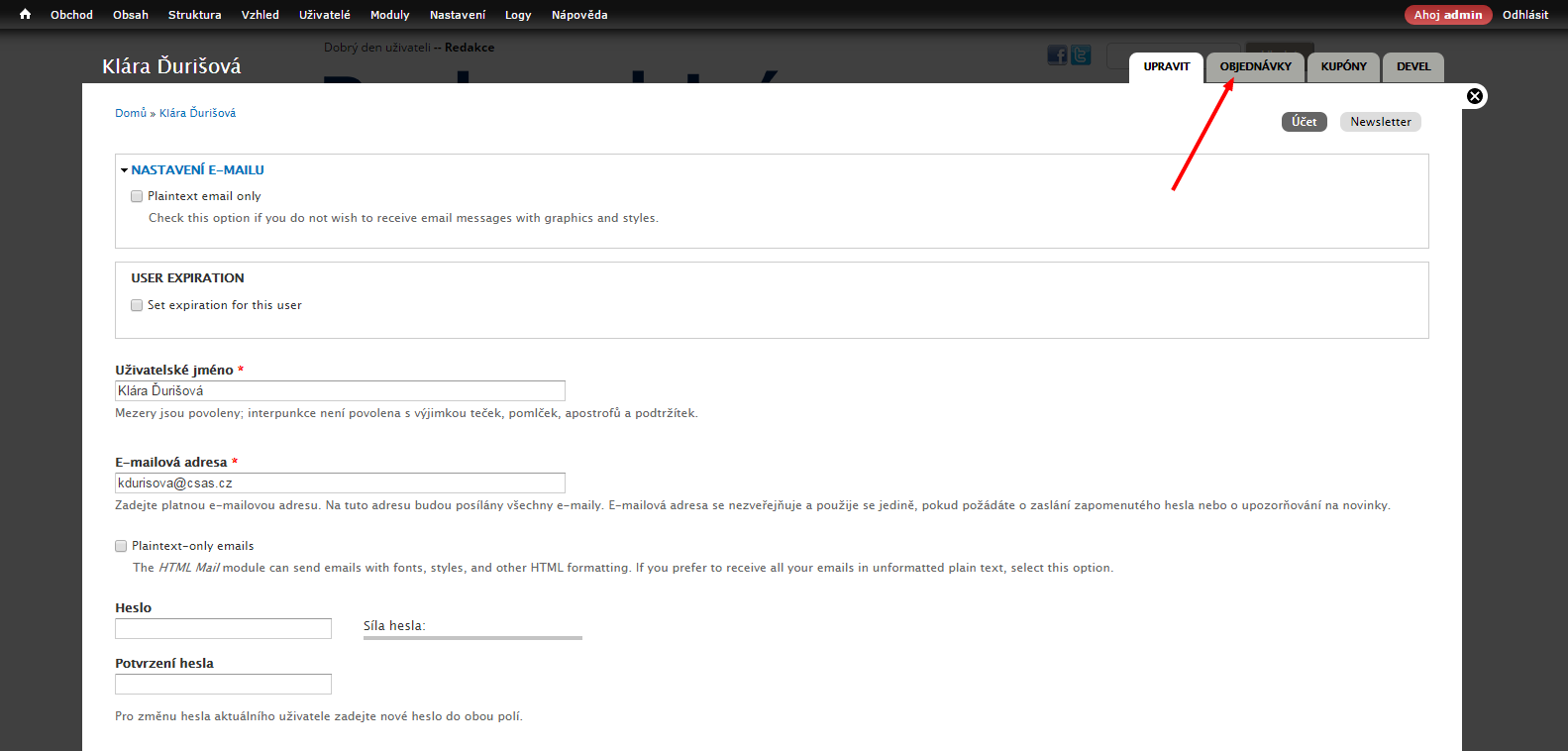Open the Obsah admin menu
This screenshot has width=1568, height=751.
(131, 15)
